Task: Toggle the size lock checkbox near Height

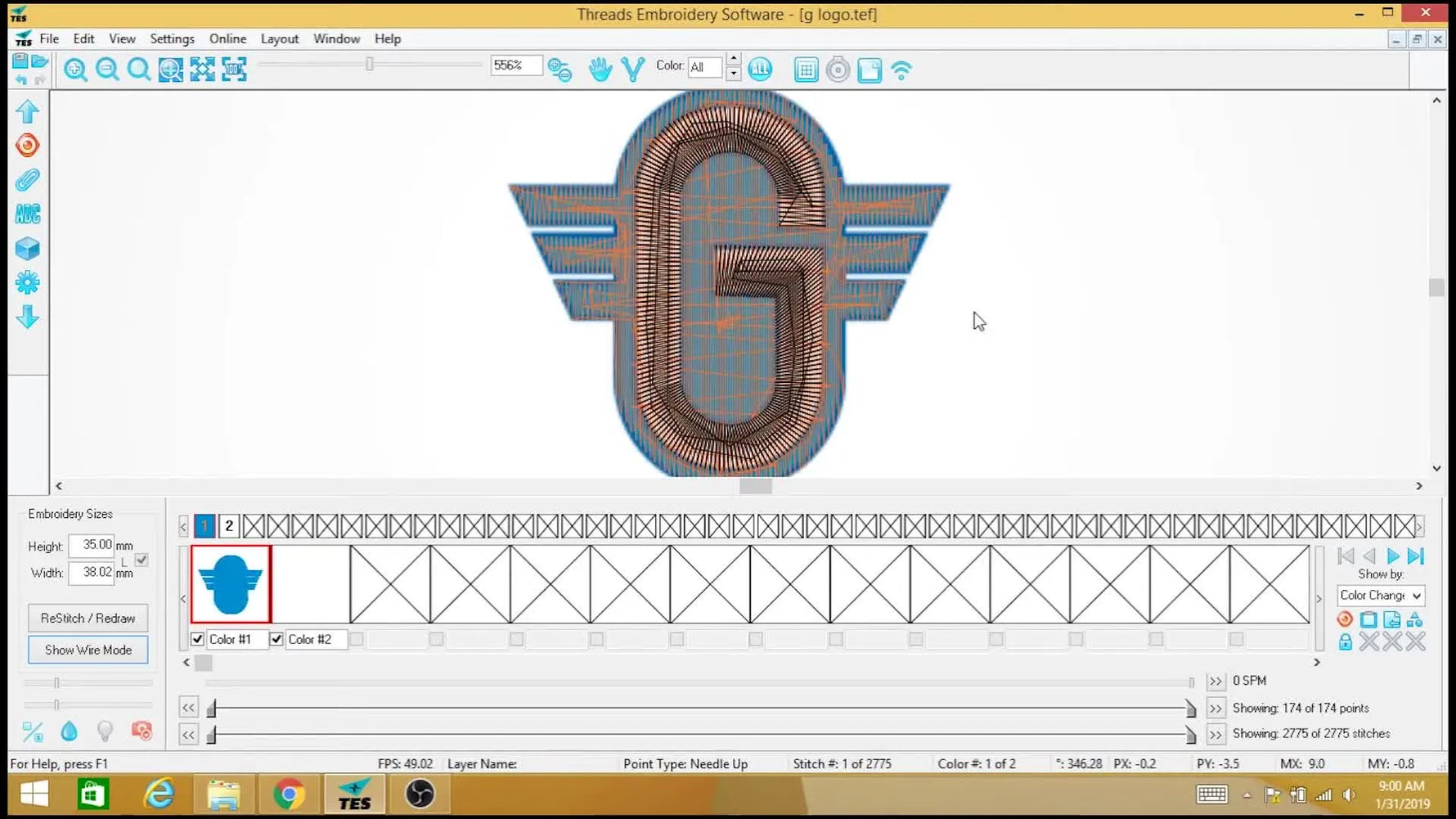Action: coord(142,560)
